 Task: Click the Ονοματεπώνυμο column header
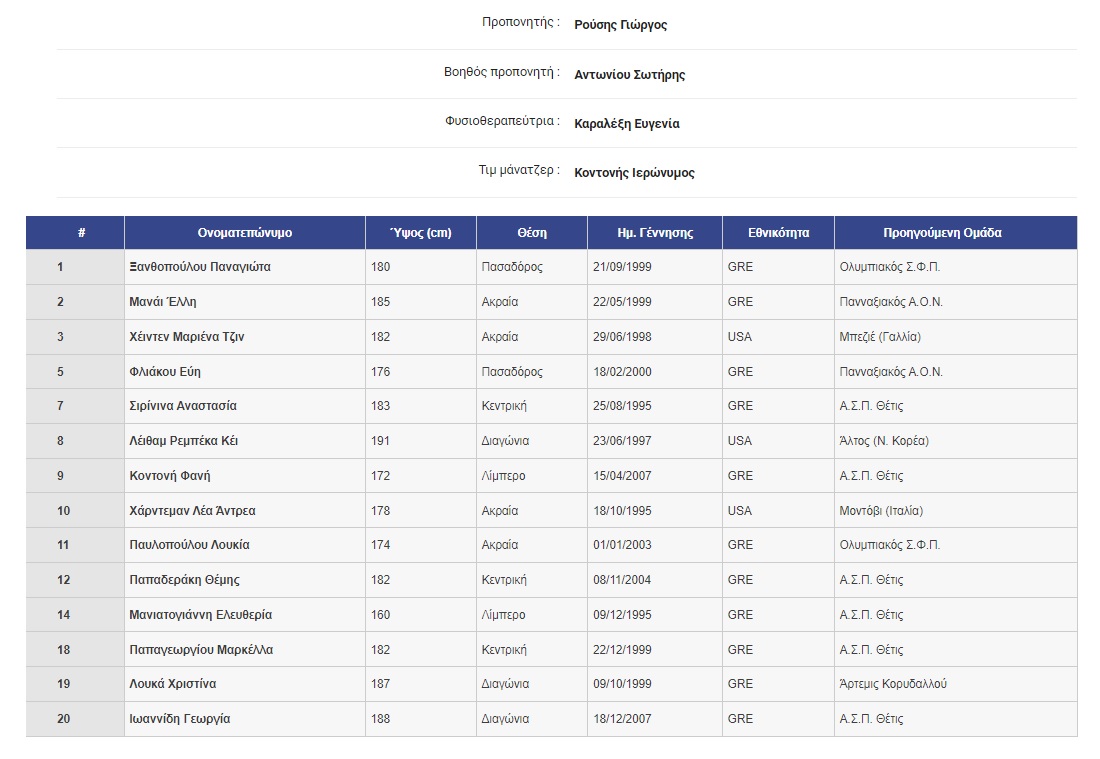click(245, 233)
